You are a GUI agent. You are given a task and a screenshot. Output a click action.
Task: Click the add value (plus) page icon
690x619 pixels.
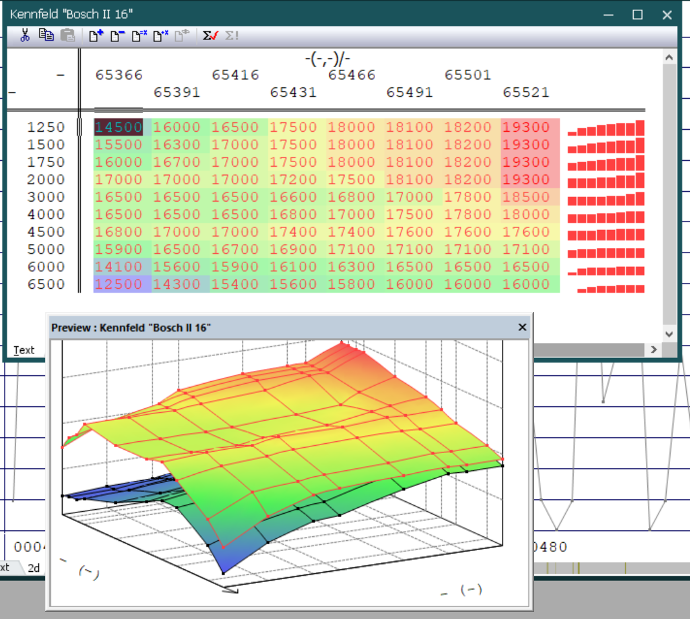(96, 36)
